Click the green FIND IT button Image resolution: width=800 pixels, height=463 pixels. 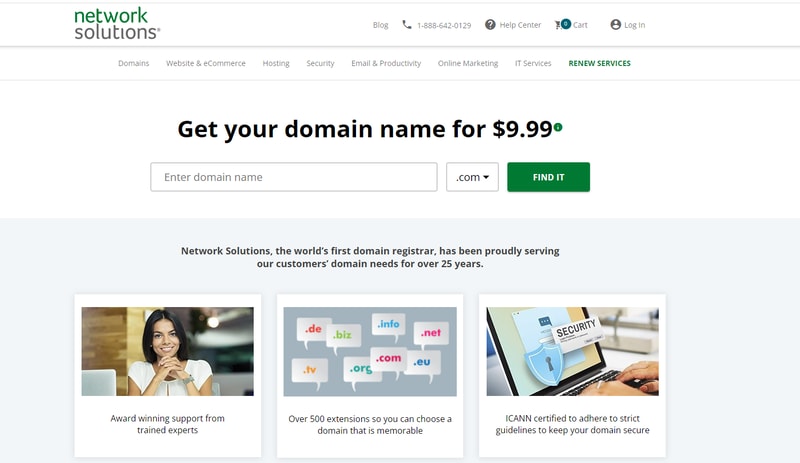coord(548,177)
